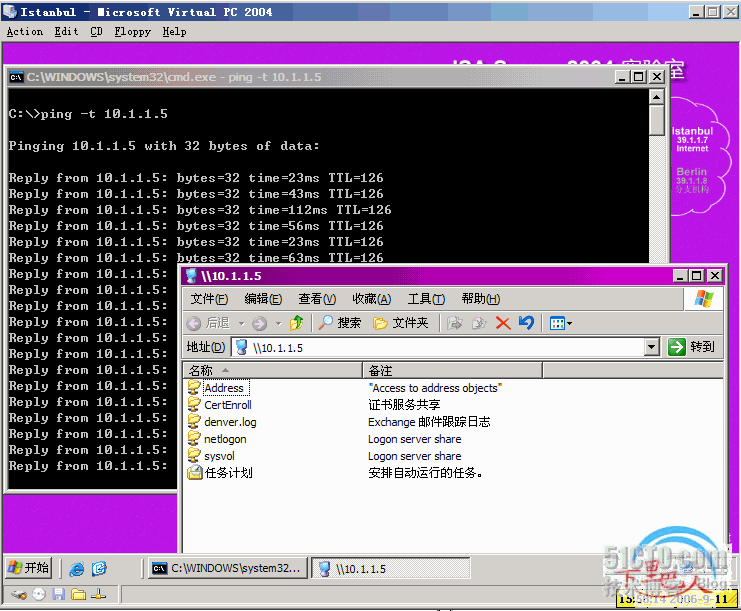Viewport: 741px width, 611px height.
Task: Toggle the 文件夹 folders pane button
Action: (x=400, y=323)
